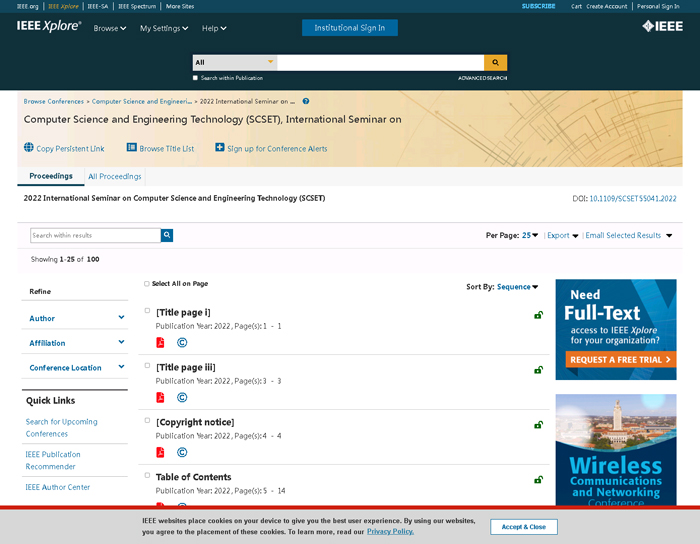700x544 pixels.
Task: Click Wireless Communications and Networking ad
Action: (x=616, y=450)
